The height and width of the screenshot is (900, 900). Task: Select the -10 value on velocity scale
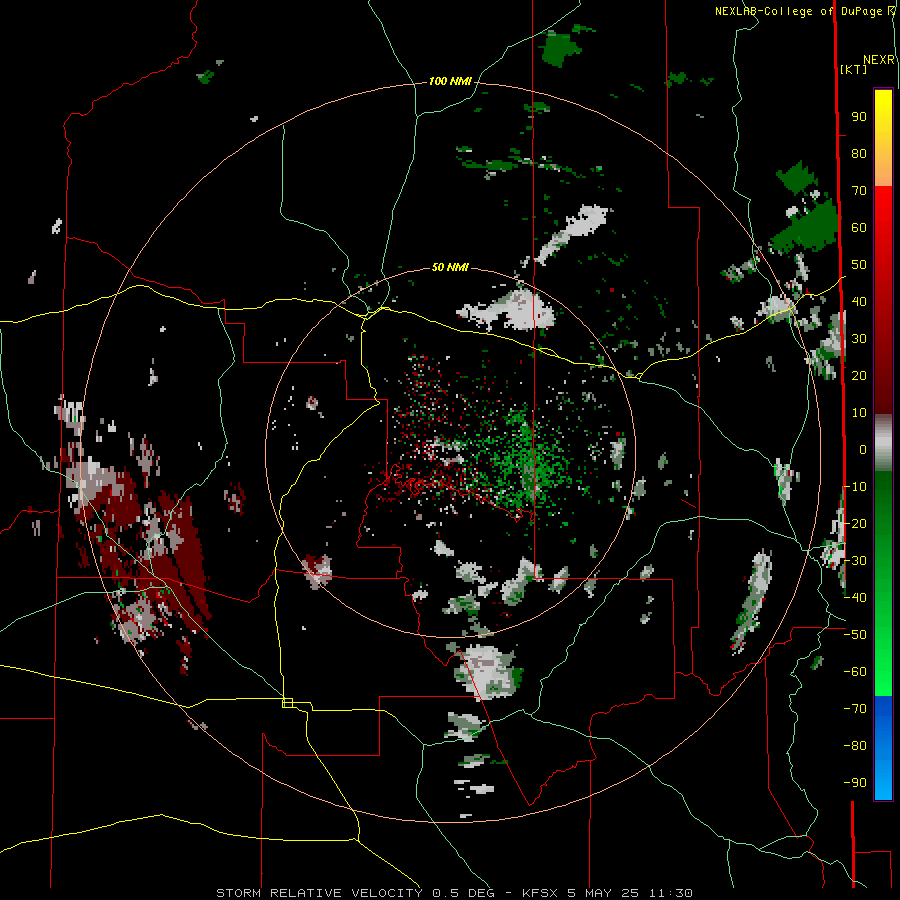855,487
